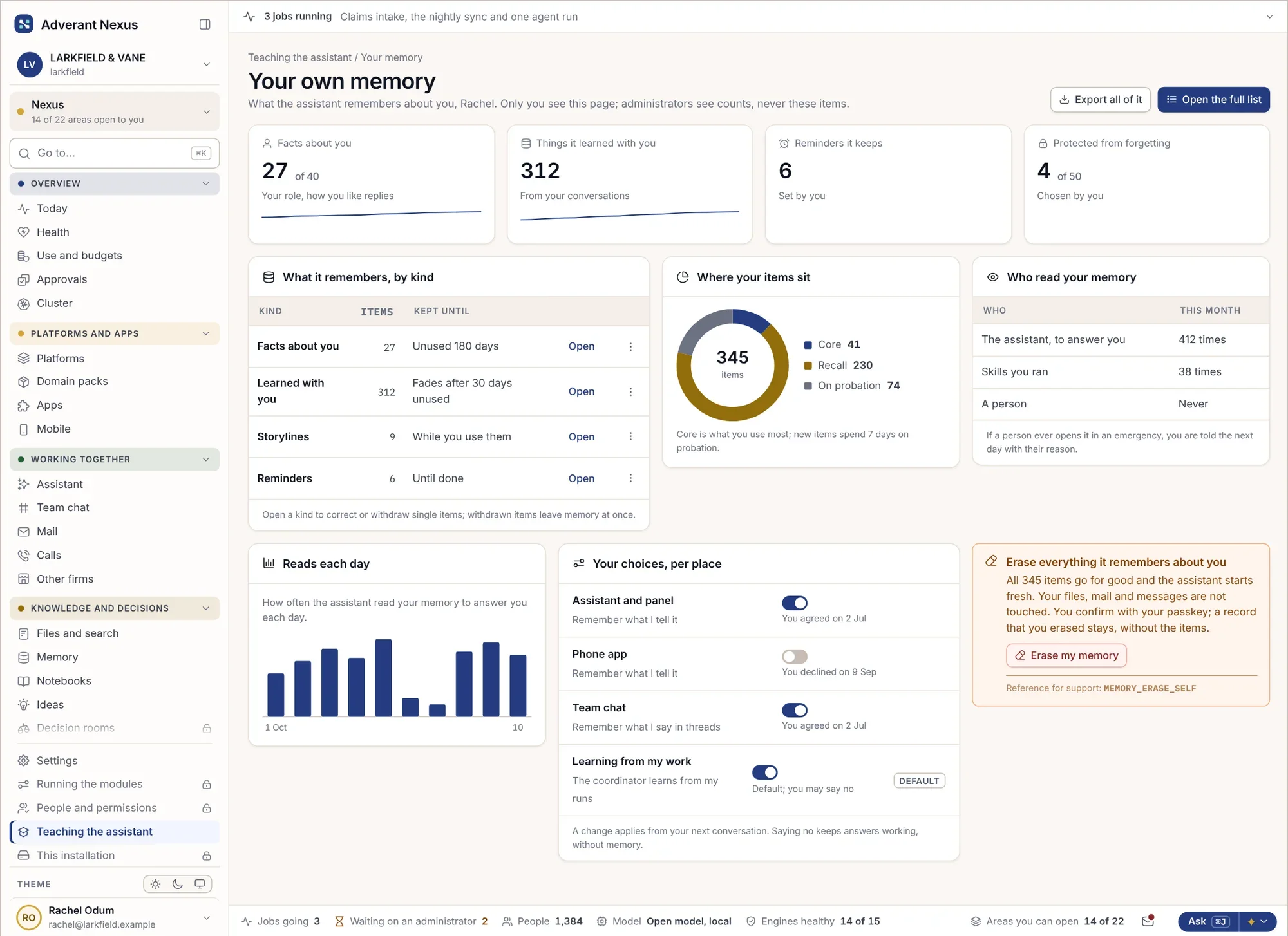This screenshot has height=936, width=1288.
Task: Select the light theme sun icon
Action: coord(156,884)
